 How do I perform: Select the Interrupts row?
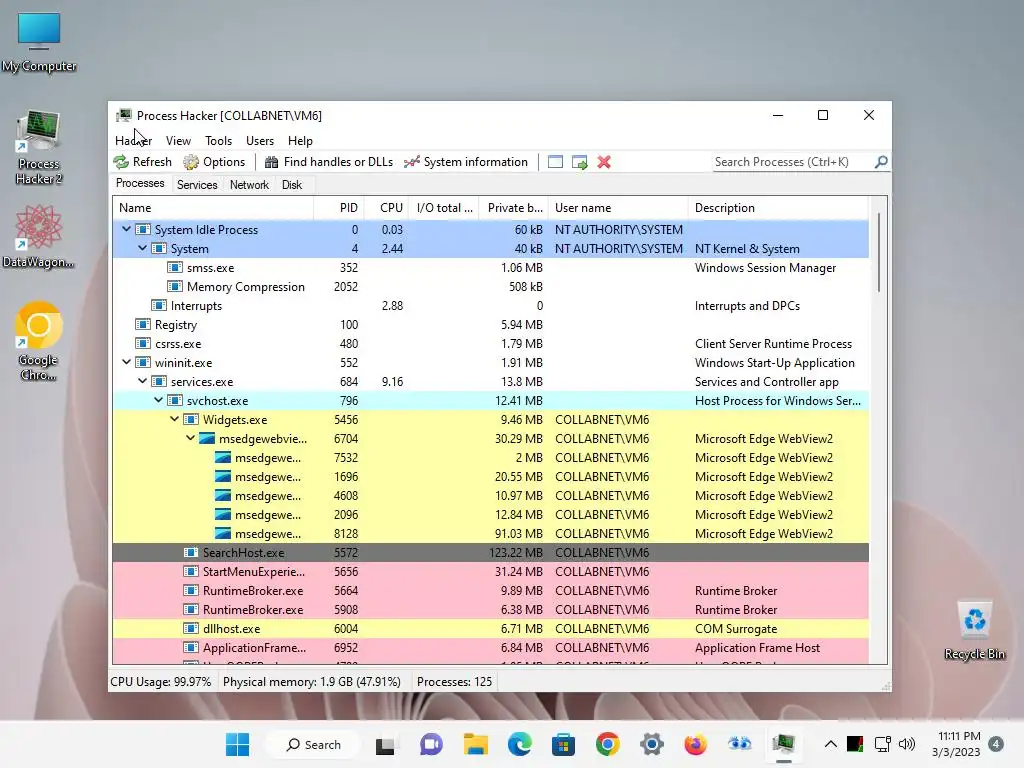490,306
